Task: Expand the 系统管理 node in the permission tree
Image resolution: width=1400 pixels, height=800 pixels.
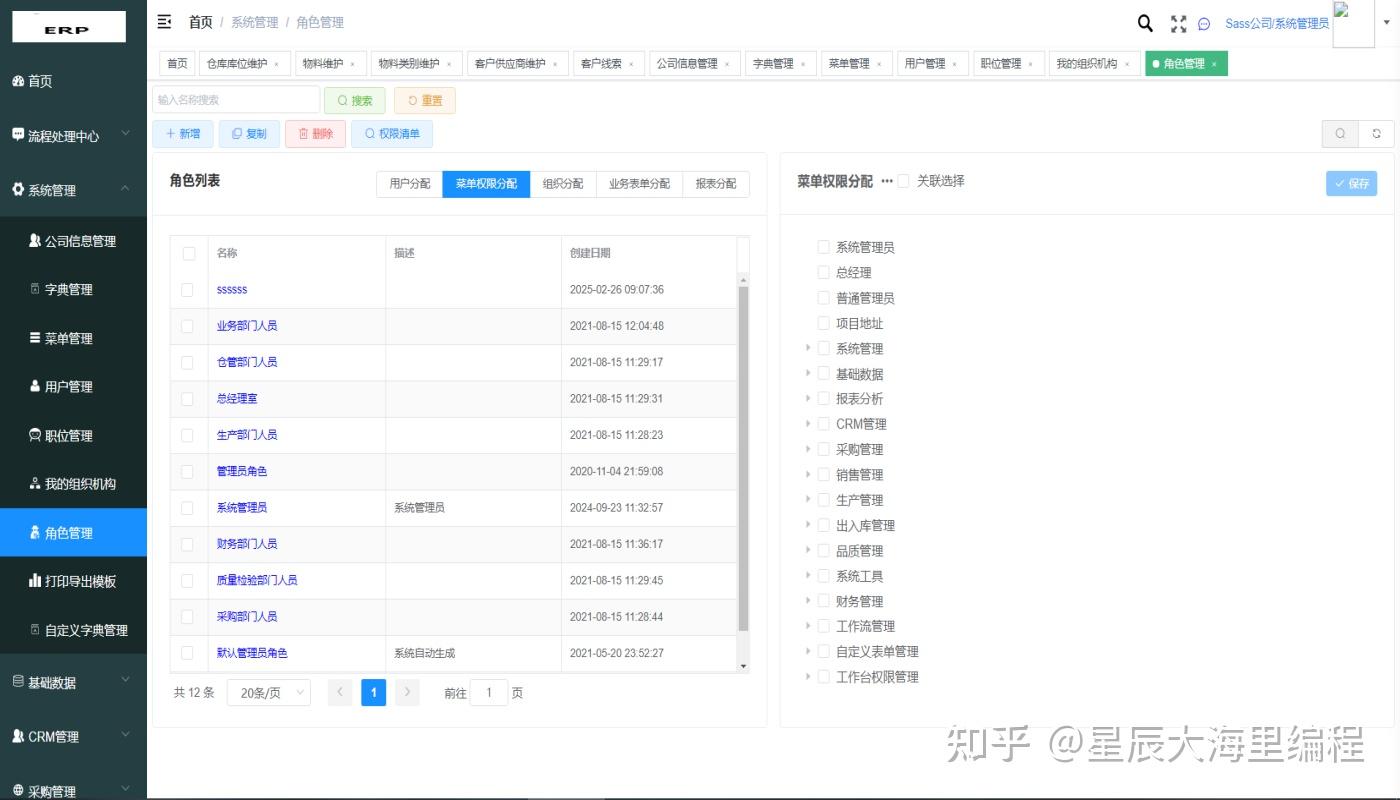Action: [x=808, y=348]
